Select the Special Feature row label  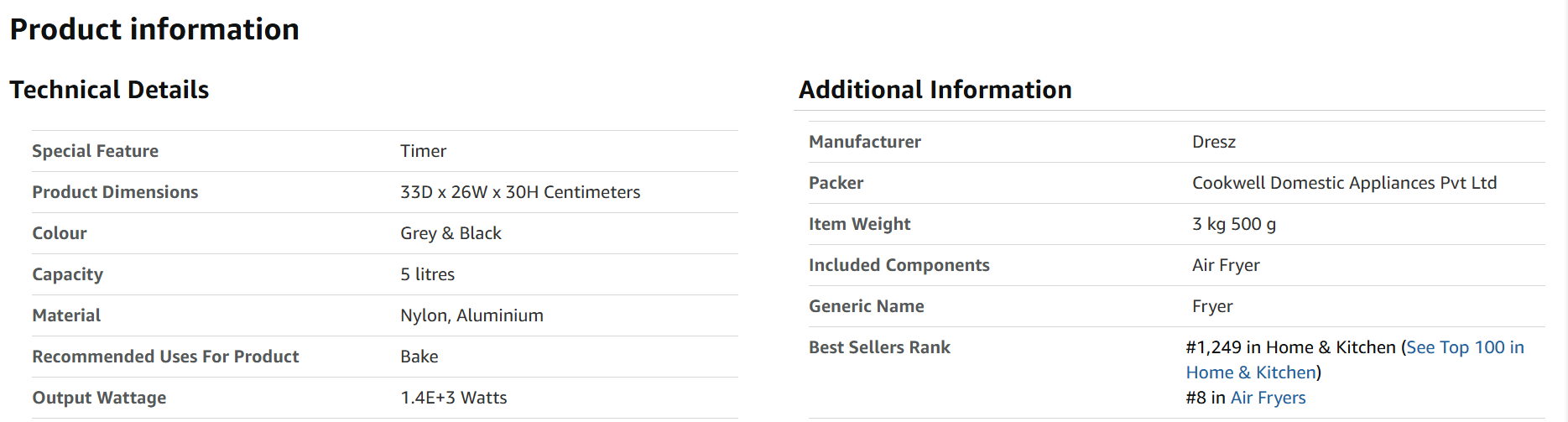[96, 151]
